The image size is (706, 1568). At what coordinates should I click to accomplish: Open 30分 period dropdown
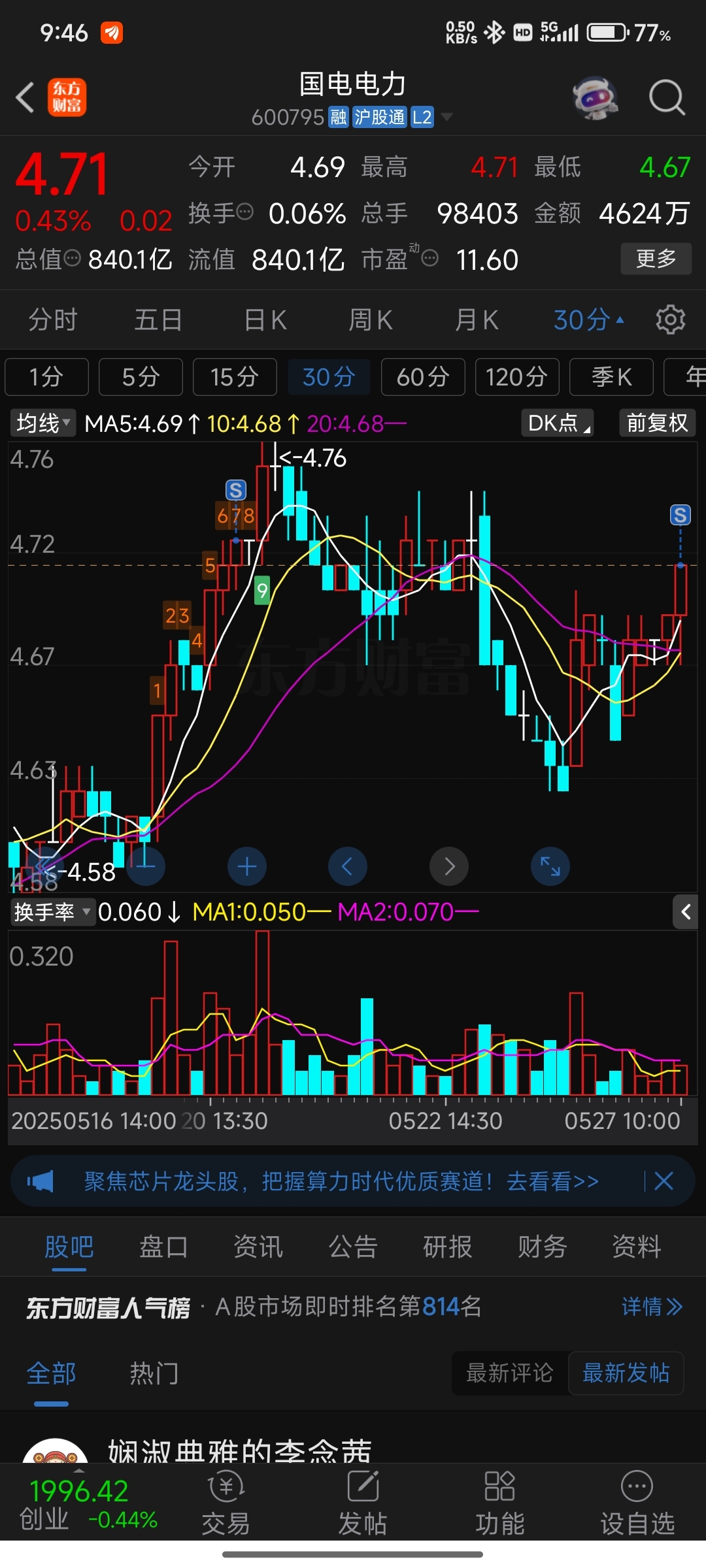589,319
